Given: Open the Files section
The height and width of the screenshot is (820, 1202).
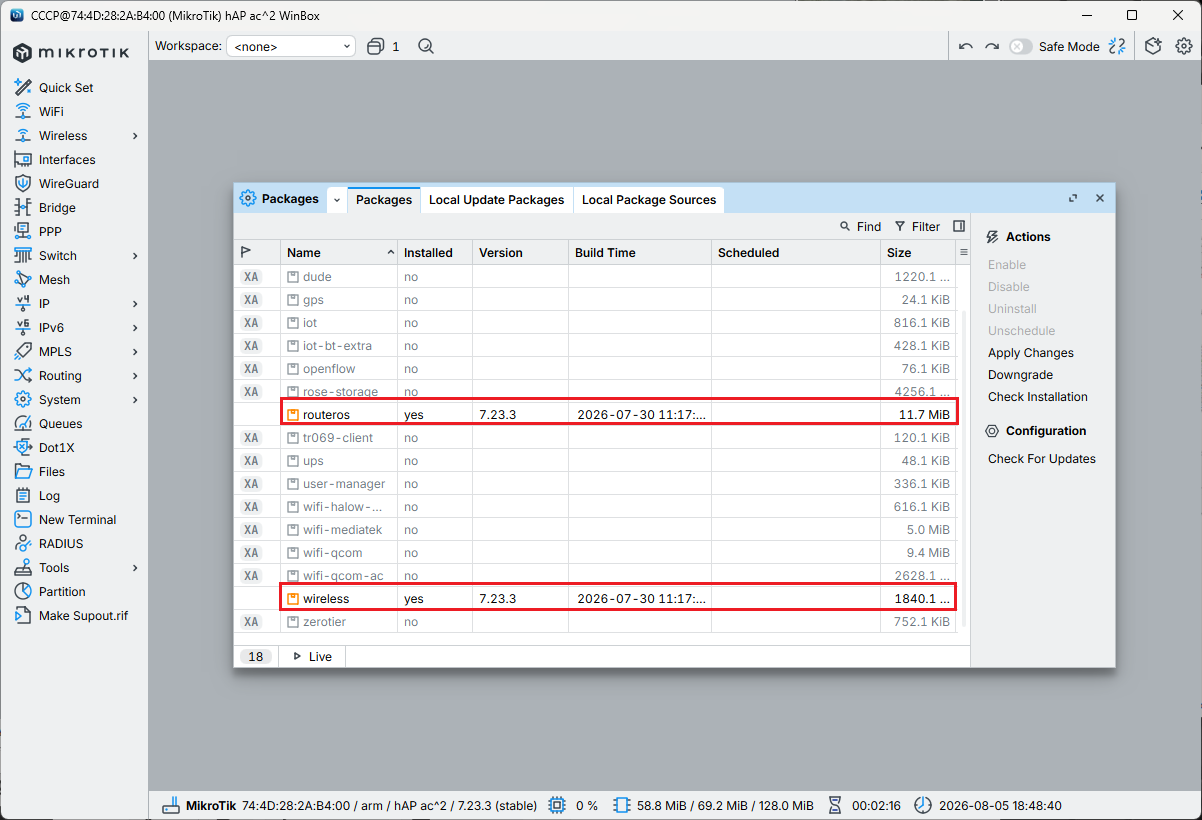Looking at the screenshot, I should tap(52, 471).
